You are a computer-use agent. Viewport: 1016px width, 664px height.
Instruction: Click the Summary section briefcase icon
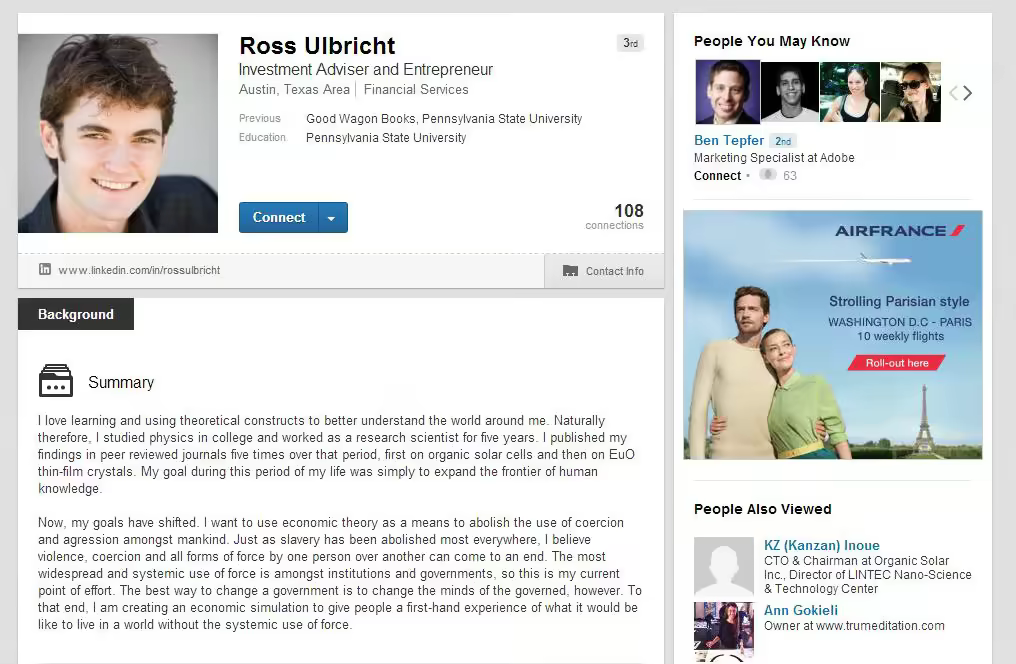tap(56, 381)
